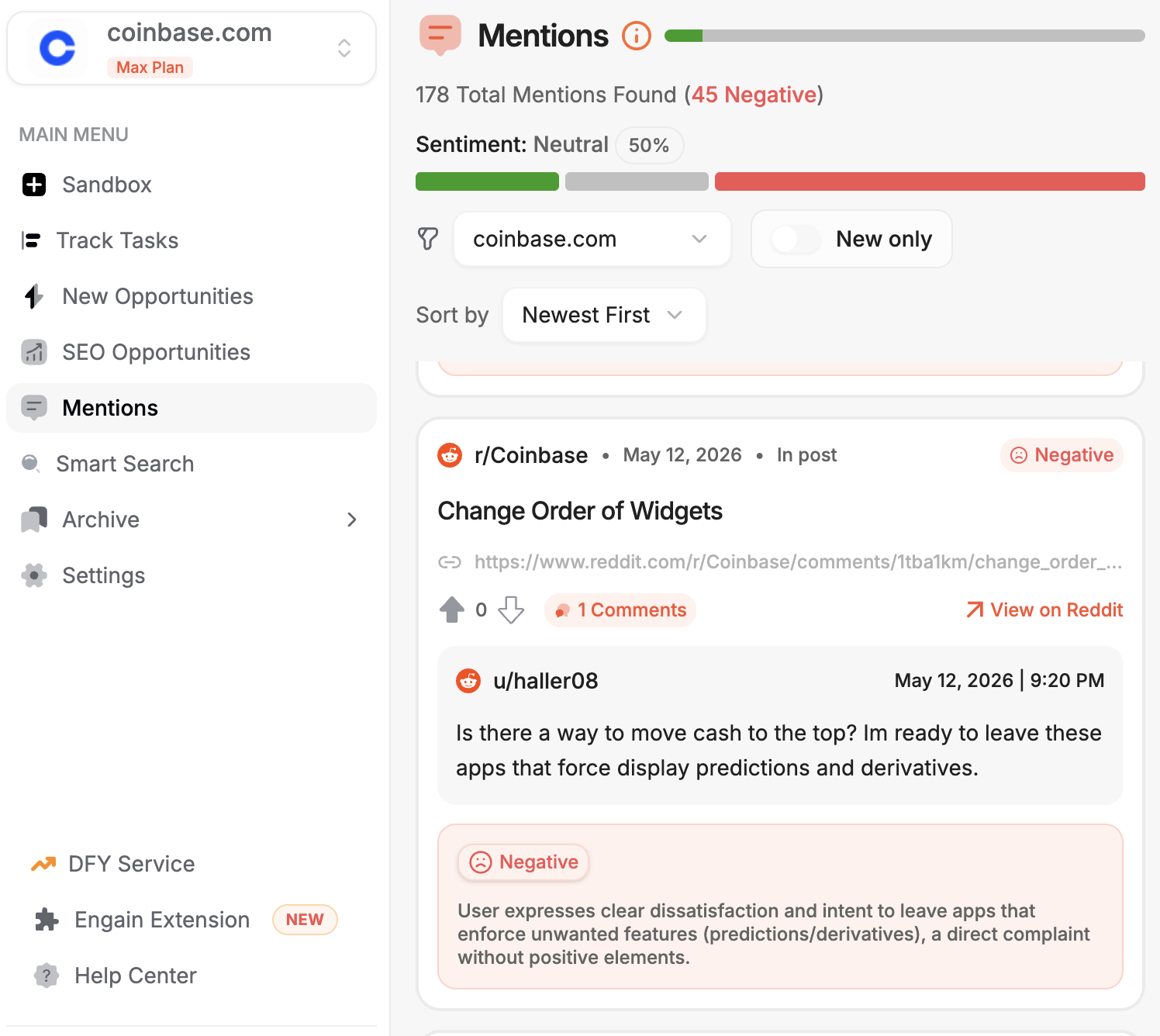Click the New Opportunities lightning icon
Screen dimensions: 1160x1036
coord(34,296)
